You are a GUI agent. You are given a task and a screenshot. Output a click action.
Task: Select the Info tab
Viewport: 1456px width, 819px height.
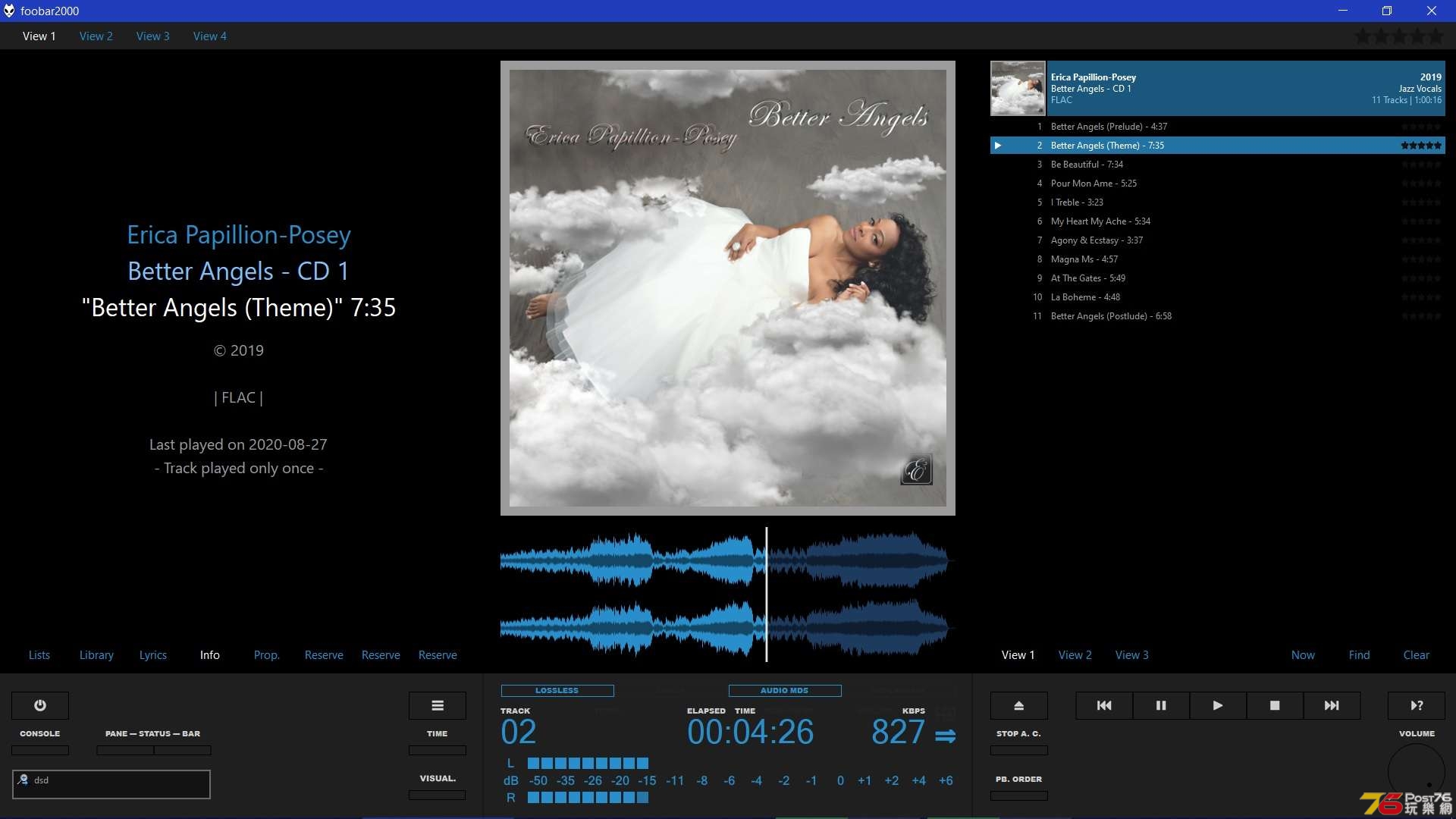pyautogui.click(x=209, y=655)
